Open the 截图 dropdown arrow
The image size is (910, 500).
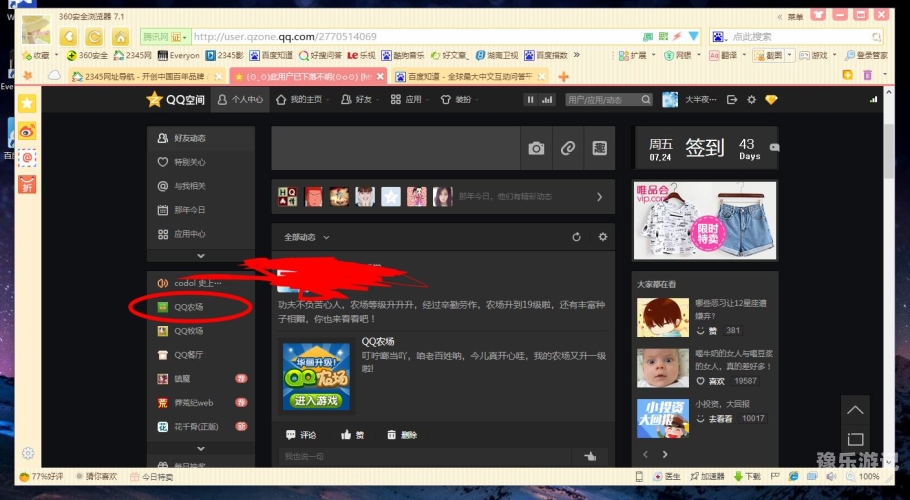pyautogui.click(x=789, y=55)
